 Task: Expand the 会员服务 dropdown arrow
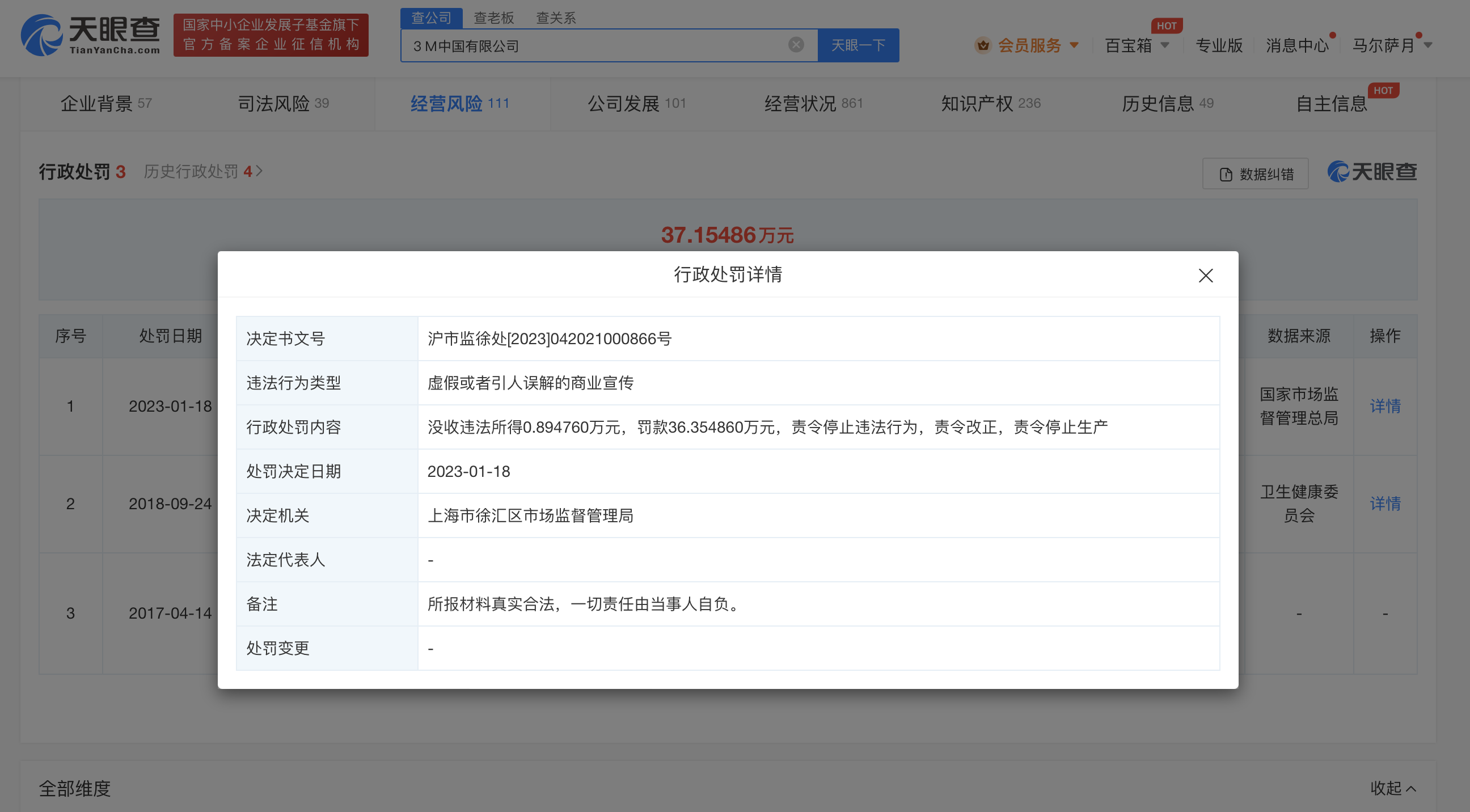(1074, 45)
